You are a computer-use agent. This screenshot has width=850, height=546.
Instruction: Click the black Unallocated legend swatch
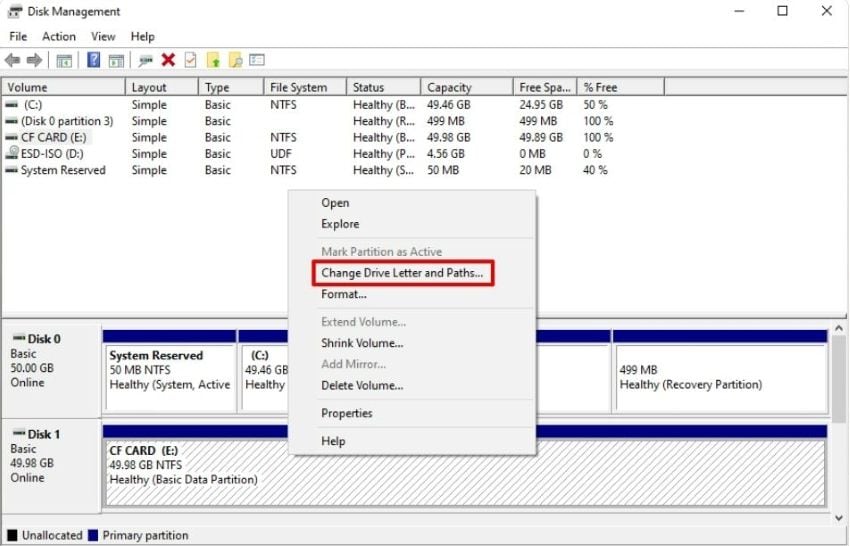coord(12,535)
